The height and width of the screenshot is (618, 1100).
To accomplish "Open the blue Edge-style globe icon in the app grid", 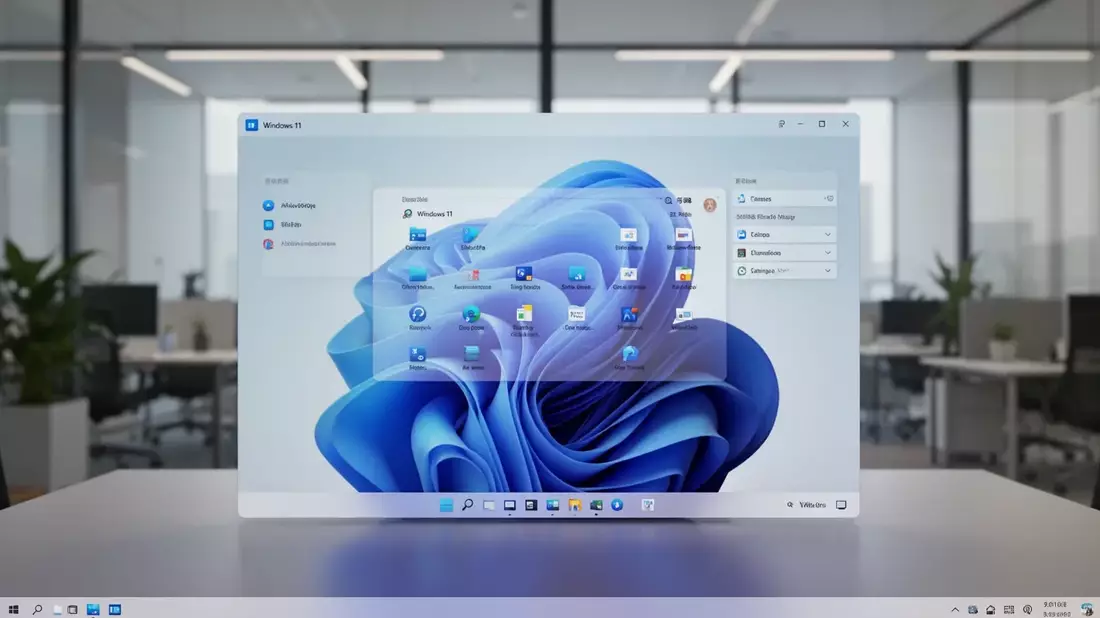I will [471, 314].
